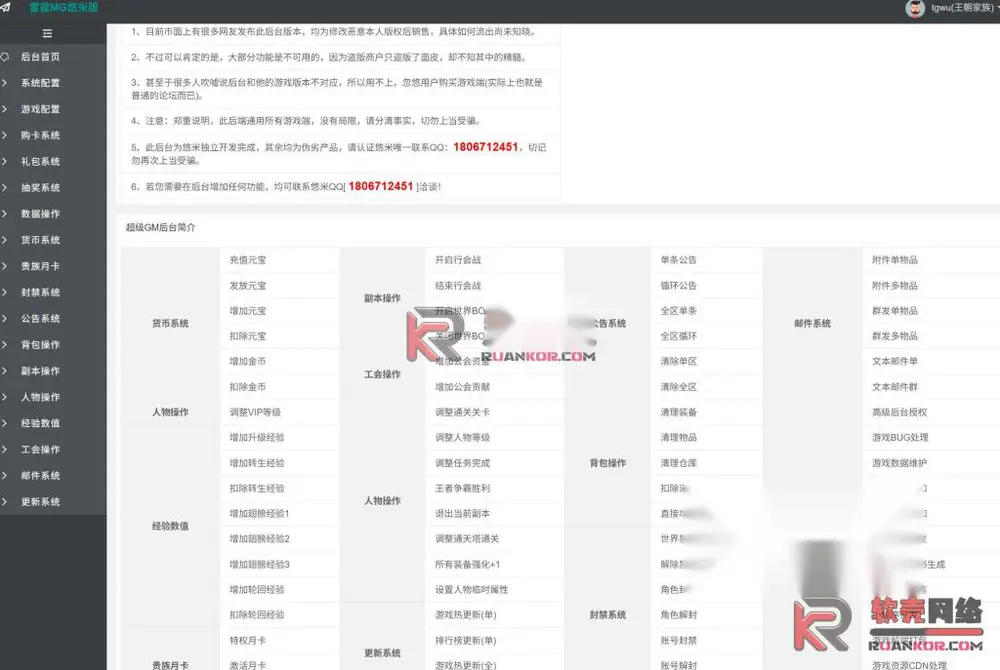
Task: Click the 所有装备强化+1 table cell
Action: (x=494, y=564)
